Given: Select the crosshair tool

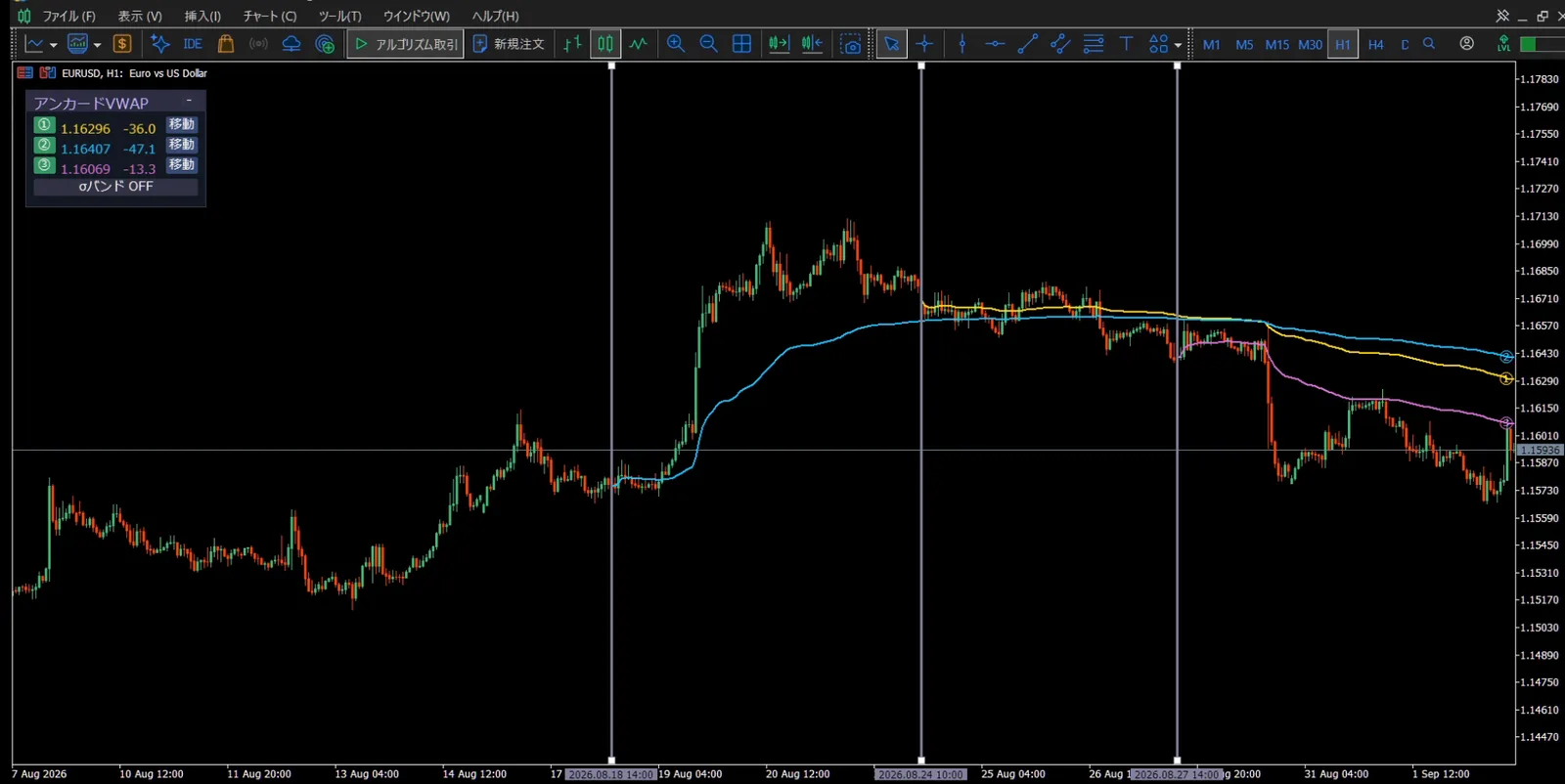Looking at the screenshot, I should click(x=924, y=44).
